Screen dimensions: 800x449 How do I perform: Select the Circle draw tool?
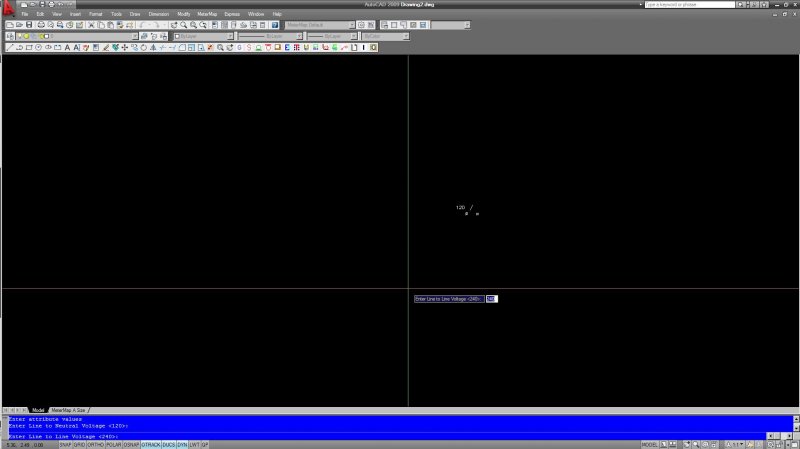(39, 47)
